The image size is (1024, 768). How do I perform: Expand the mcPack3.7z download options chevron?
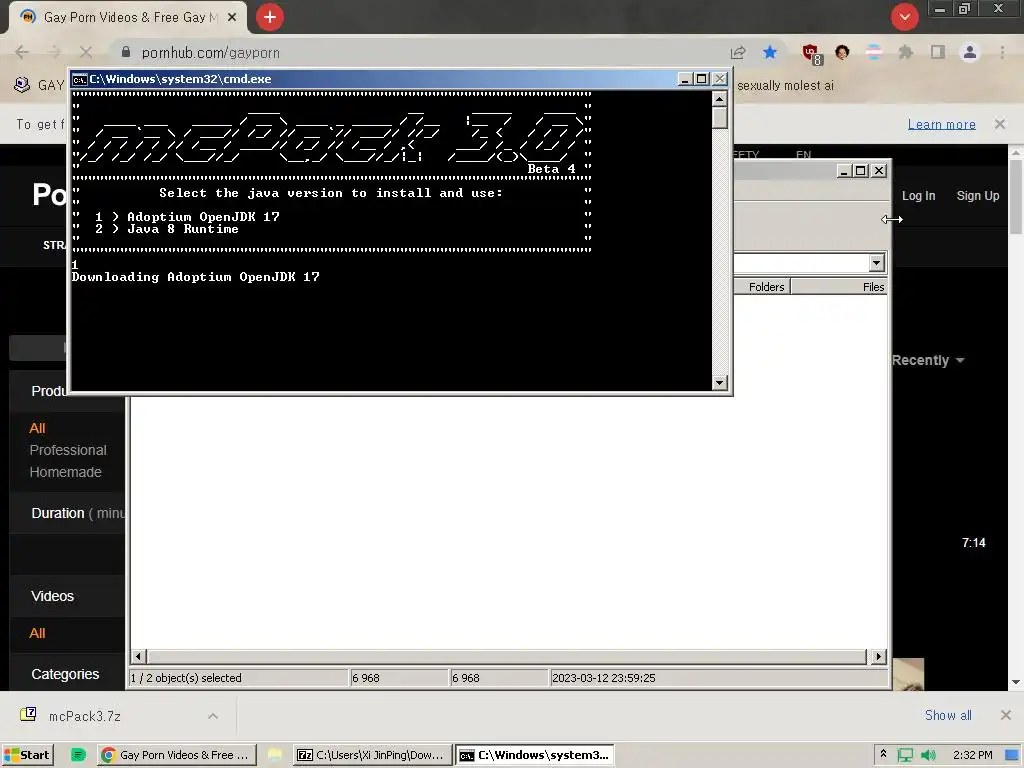pyautogui.click(x=213, y=716)
